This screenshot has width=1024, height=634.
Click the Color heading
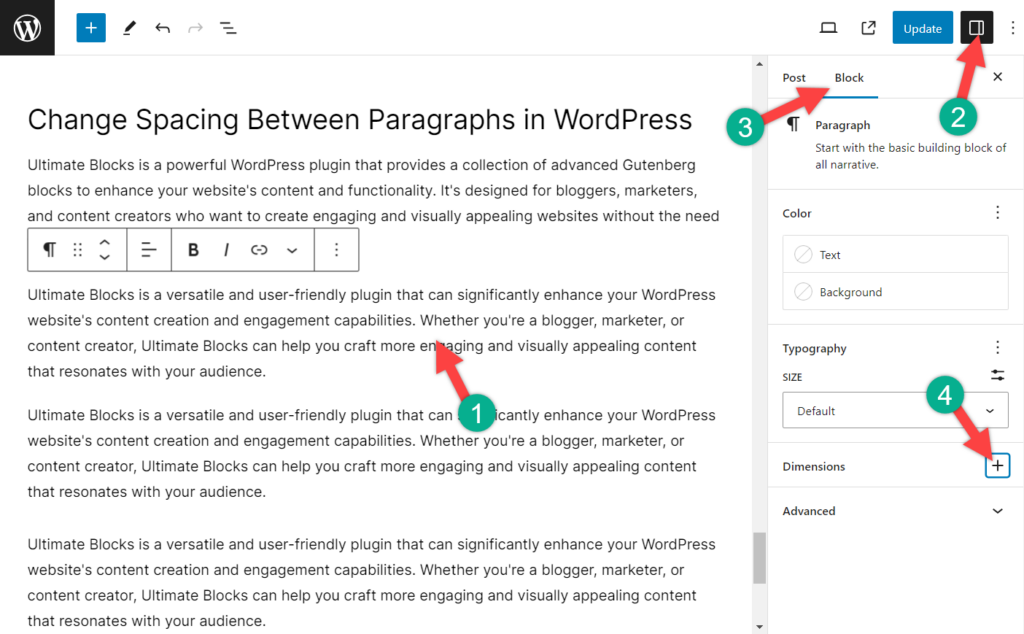tap(797, 214)
